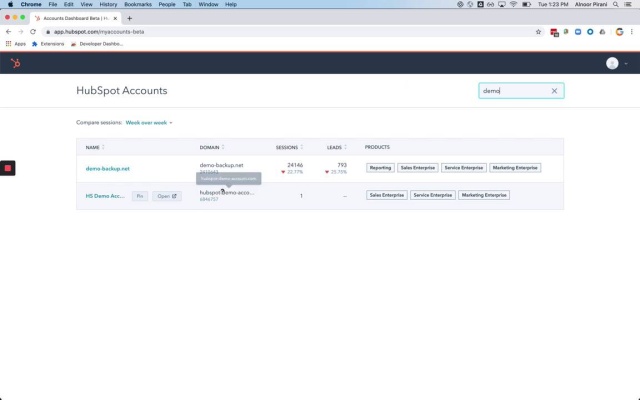Open the Window menu
Viewport: 640px width, 400px height.
(208, 4)
